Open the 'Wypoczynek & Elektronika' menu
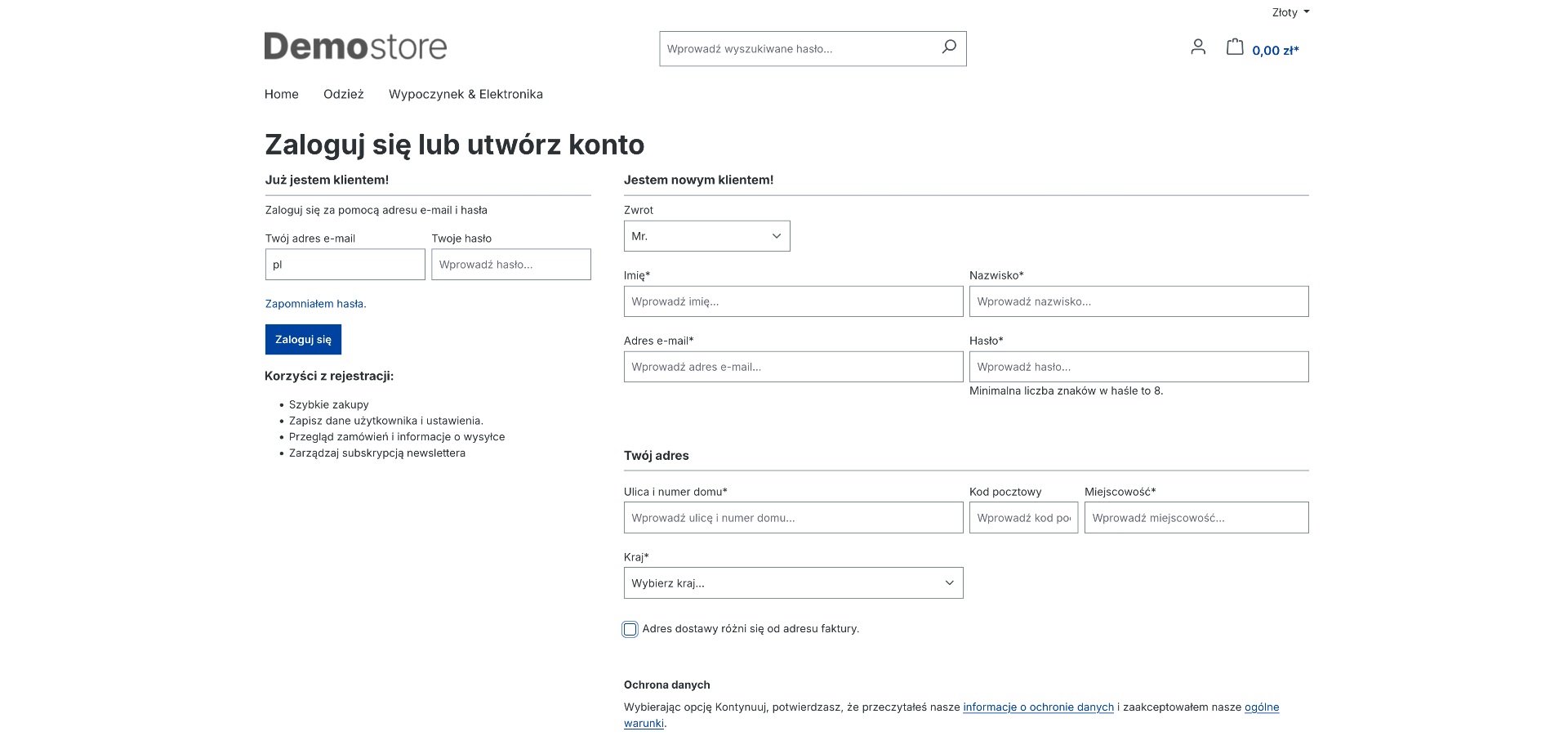 pos(465,94)
